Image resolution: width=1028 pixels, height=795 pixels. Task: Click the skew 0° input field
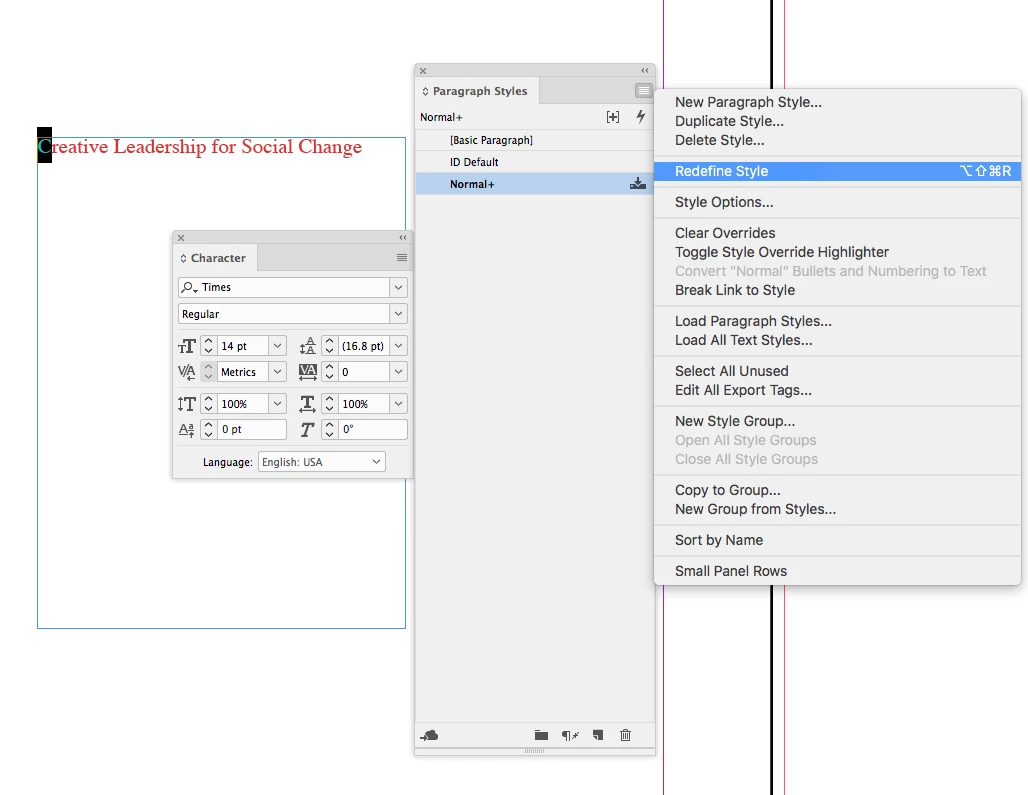tap(372, 429)
